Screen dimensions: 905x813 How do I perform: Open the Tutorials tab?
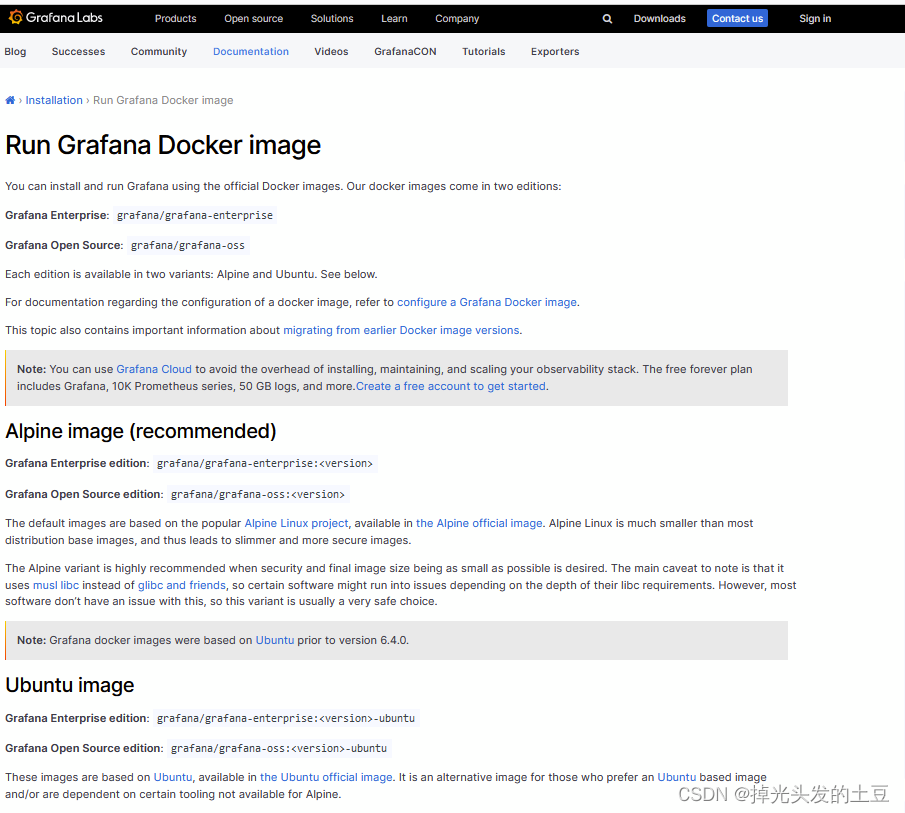(484, 51)
